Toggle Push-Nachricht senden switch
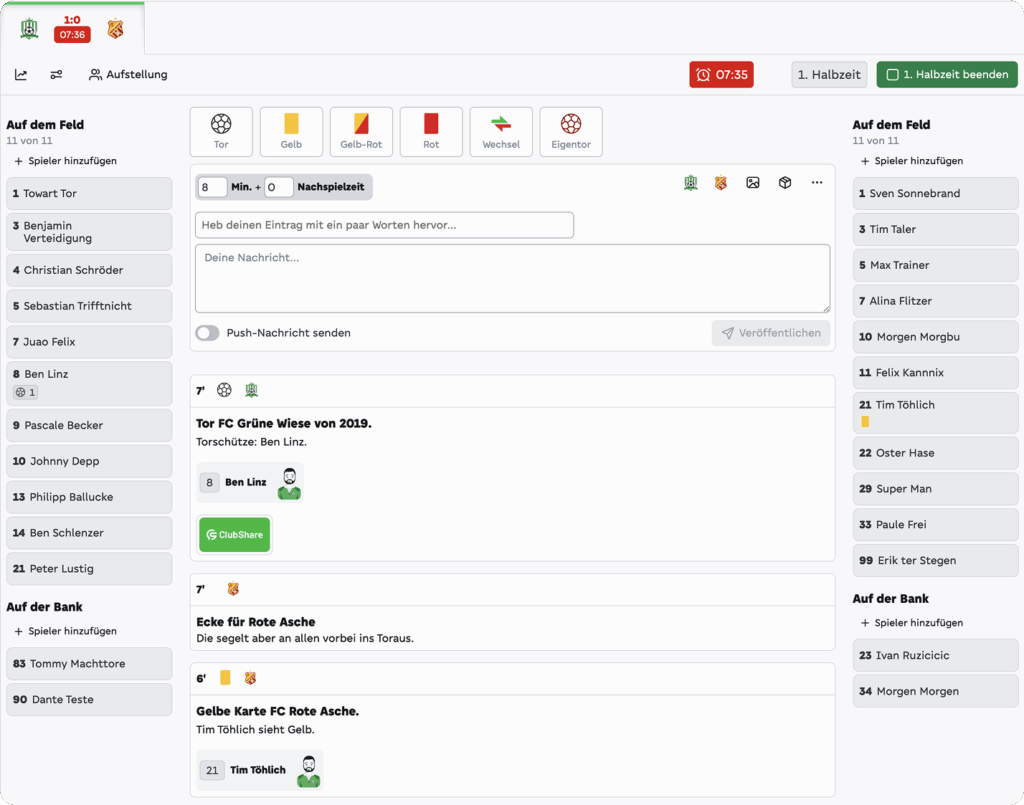This screenshot has height=805, width=1024. click(208, 333)
